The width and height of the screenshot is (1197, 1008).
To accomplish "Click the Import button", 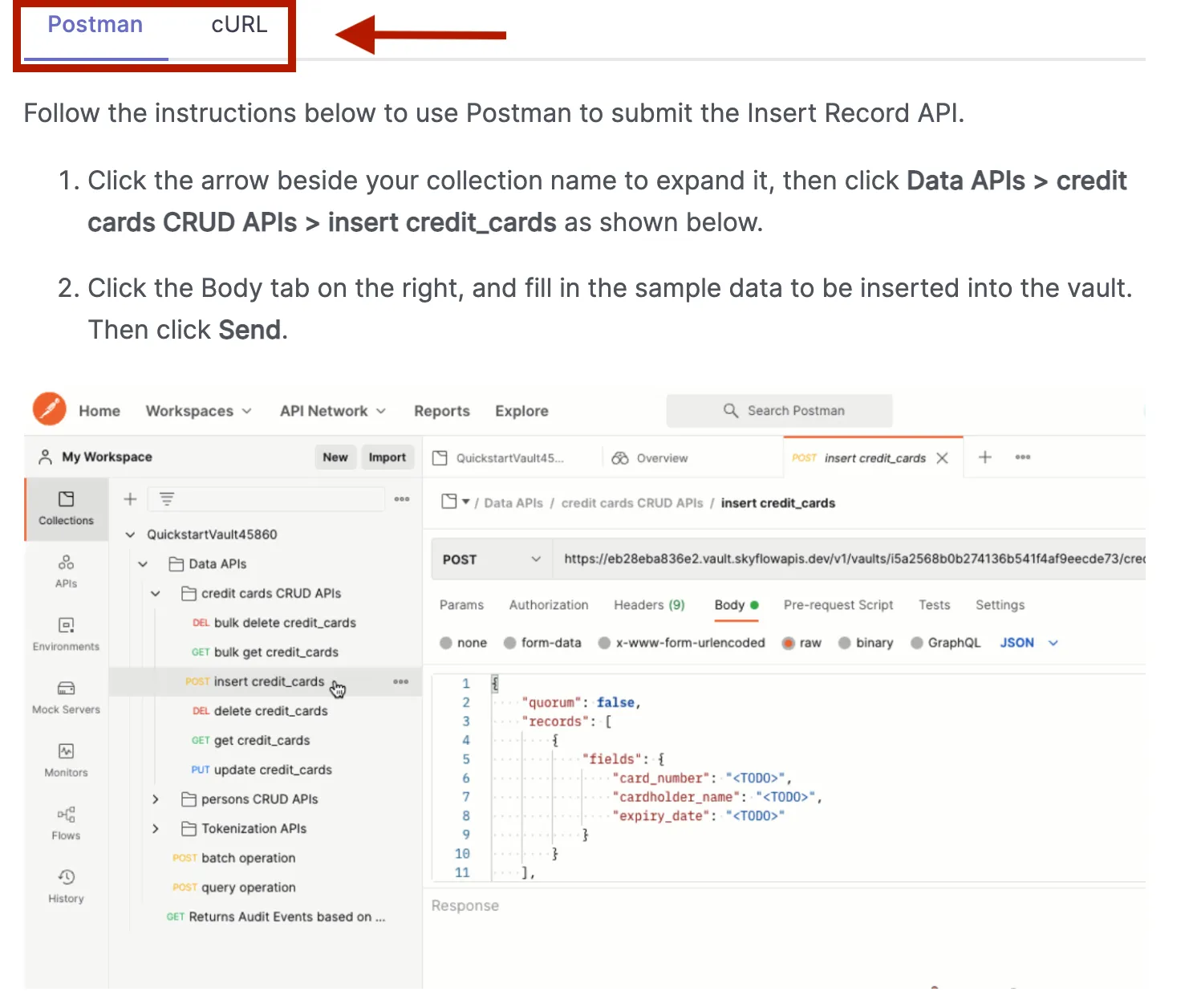I will (x=387, y=457).
